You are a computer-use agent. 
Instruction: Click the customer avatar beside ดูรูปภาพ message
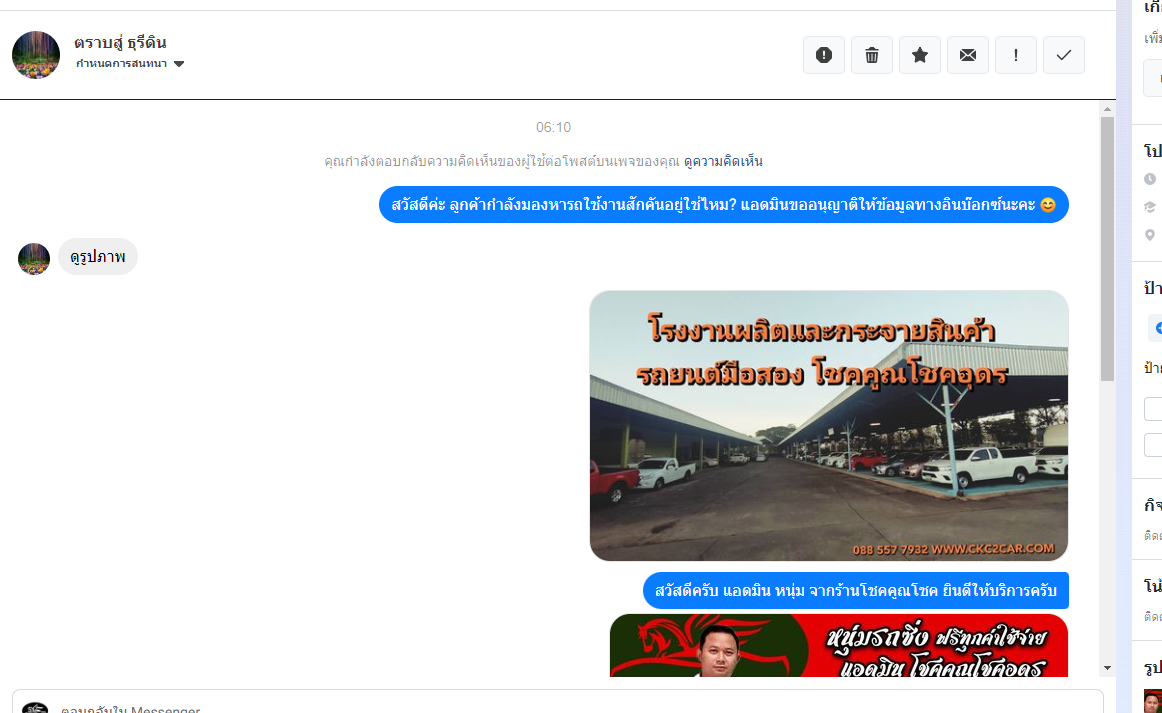click(x=33, y=259)
